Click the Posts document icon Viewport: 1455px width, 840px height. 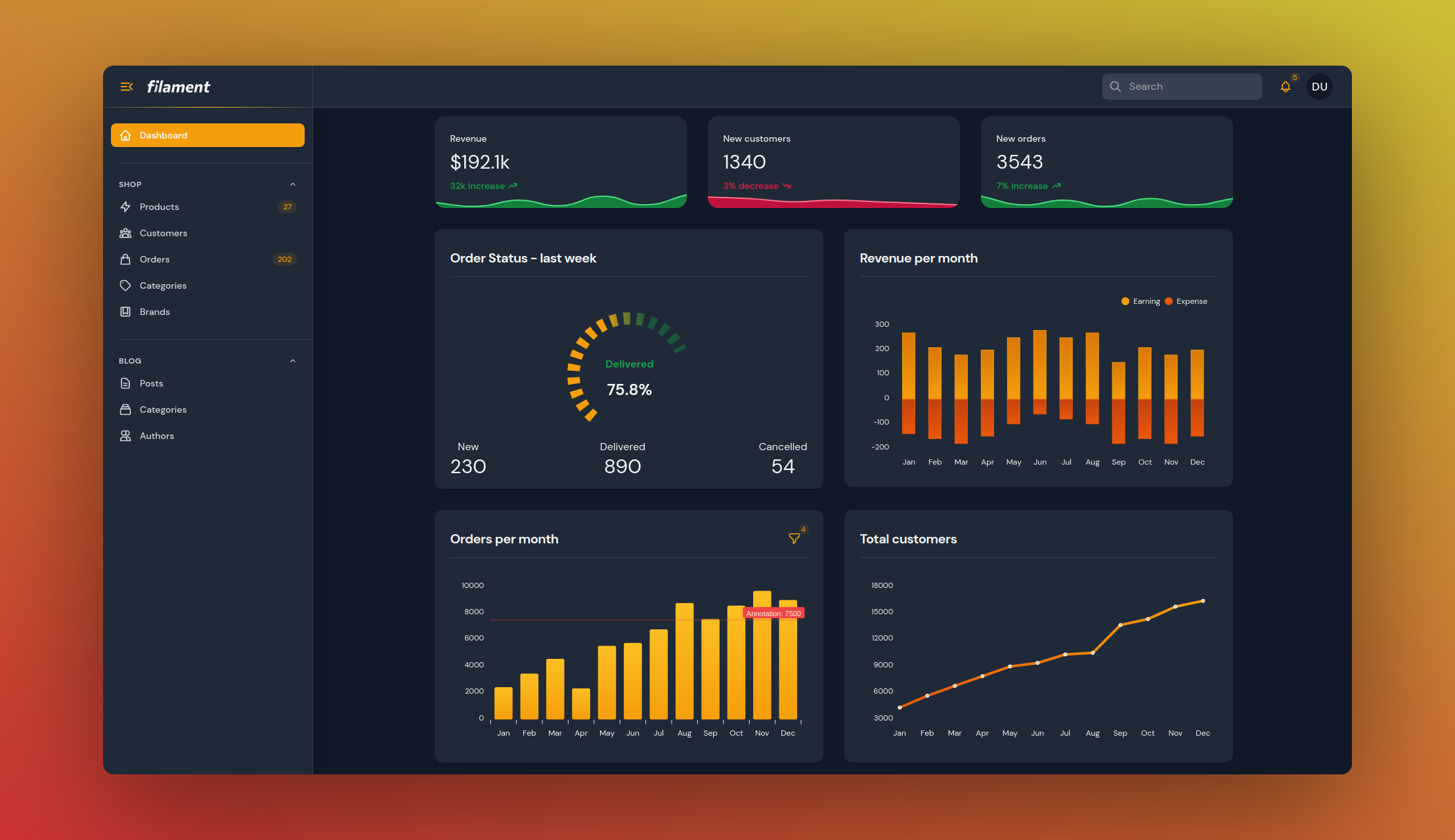click(x=125, y=383)
